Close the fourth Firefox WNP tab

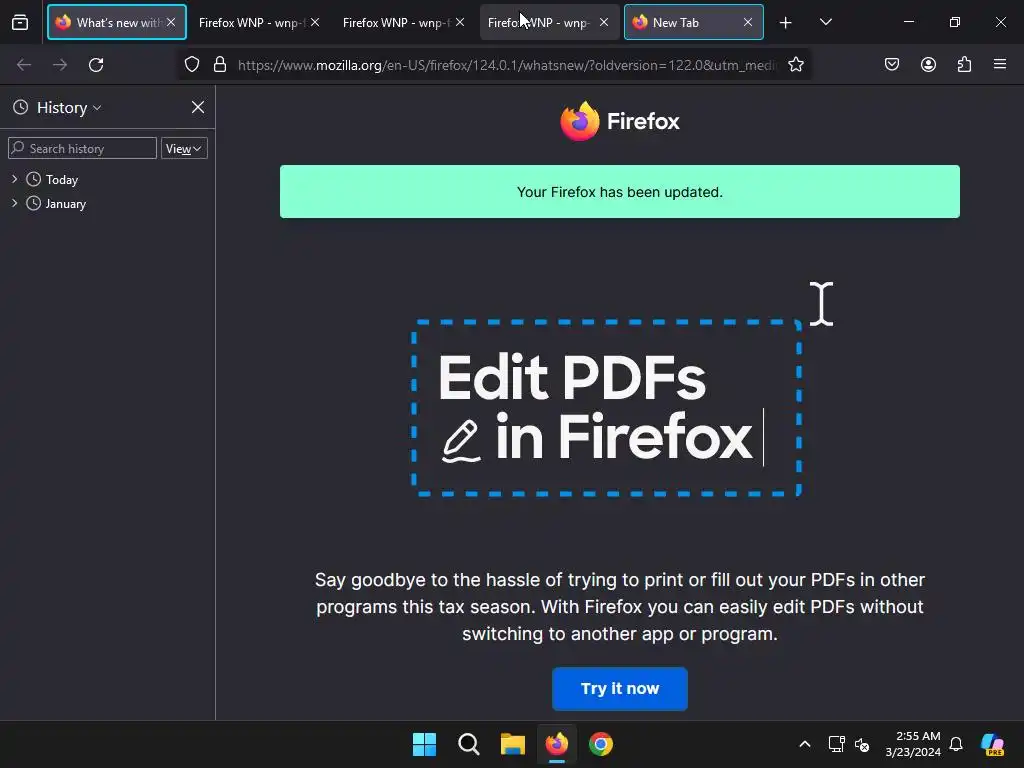pyautogui.click(x=604, y=22)
